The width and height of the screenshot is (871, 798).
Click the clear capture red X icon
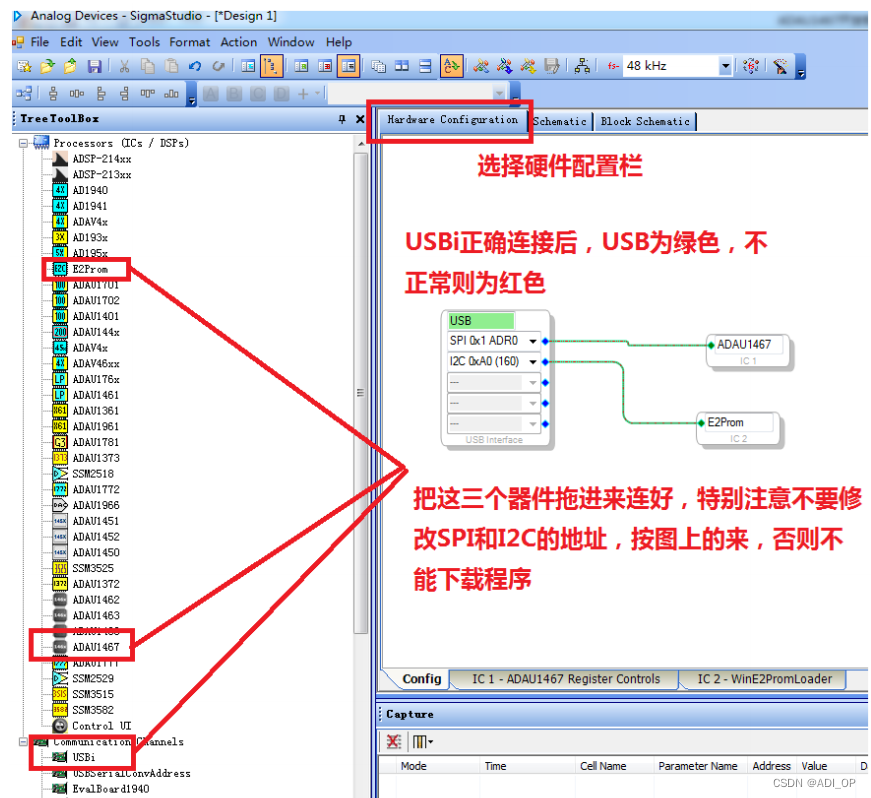click(394, 741)
